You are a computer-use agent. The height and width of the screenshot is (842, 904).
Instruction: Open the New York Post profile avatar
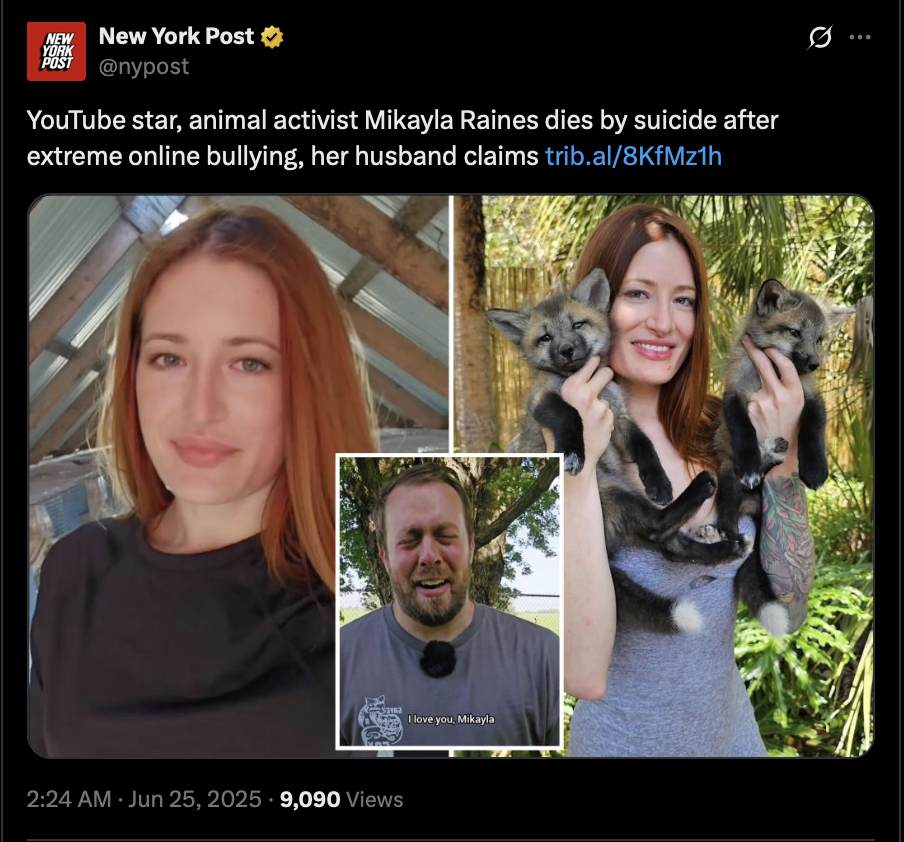pyautogui.click(x=56, y=51)
